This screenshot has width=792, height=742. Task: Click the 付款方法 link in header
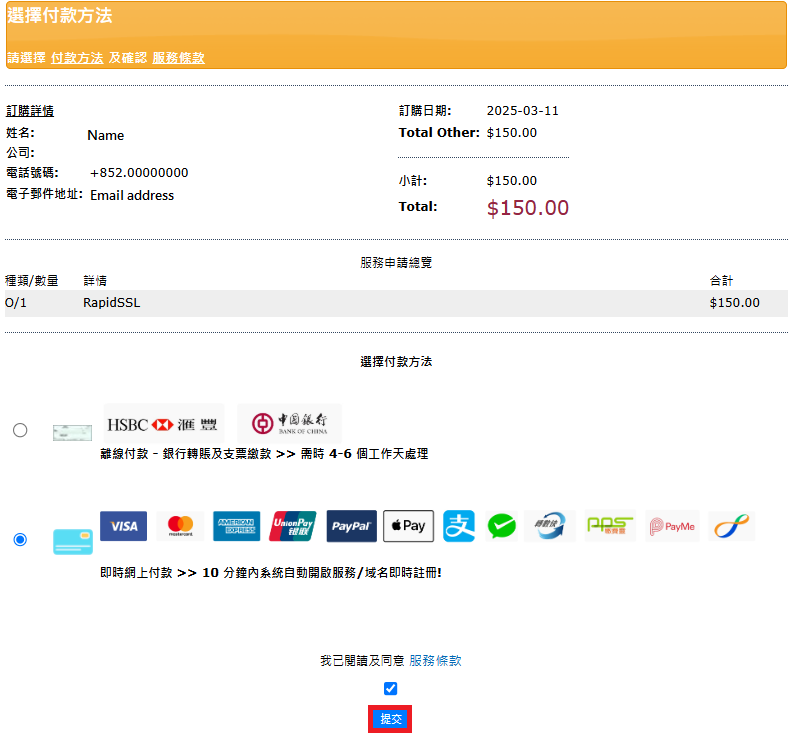[x=77, y=58]
